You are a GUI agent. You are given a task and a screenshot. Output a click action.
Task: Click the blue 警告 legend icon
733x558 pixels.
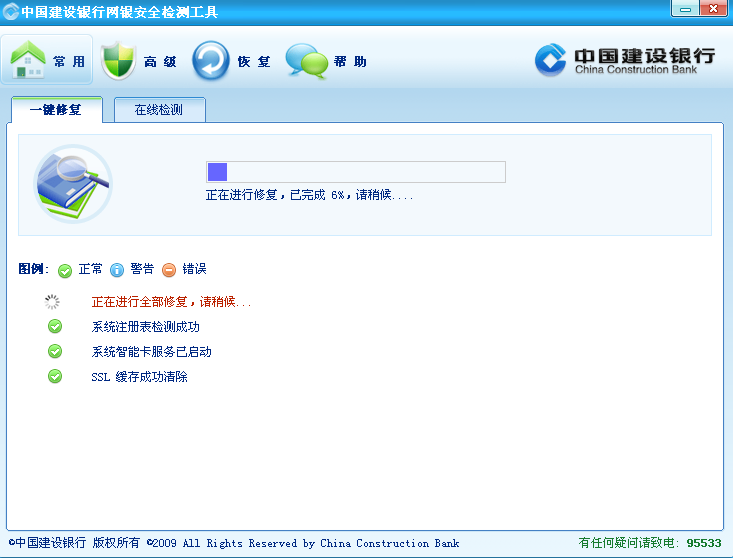click(x=117, y=270)
